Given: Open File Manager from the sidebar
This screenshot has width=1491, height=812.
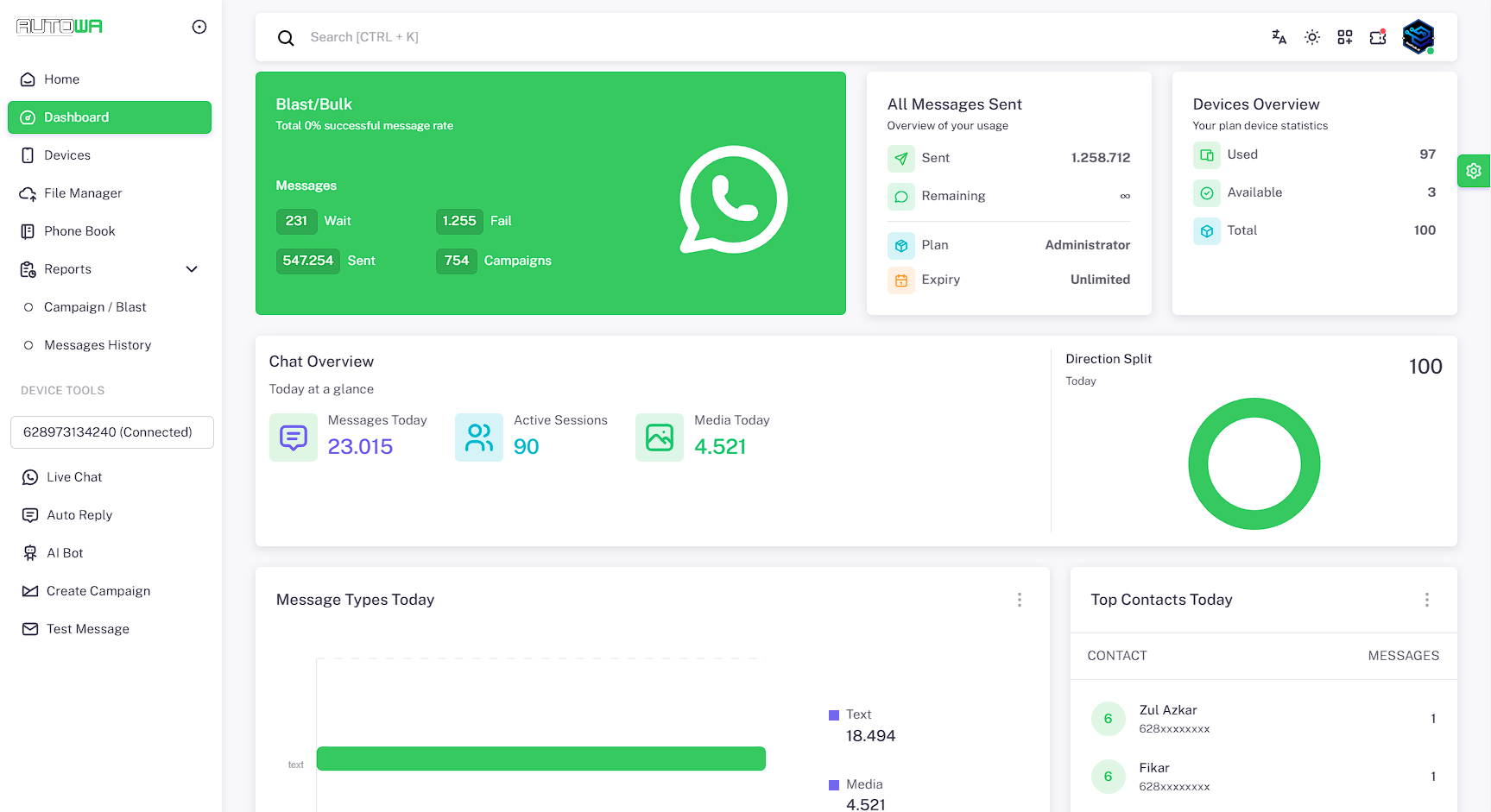Looking at the screenshot, I should click(x=84, y=192).
